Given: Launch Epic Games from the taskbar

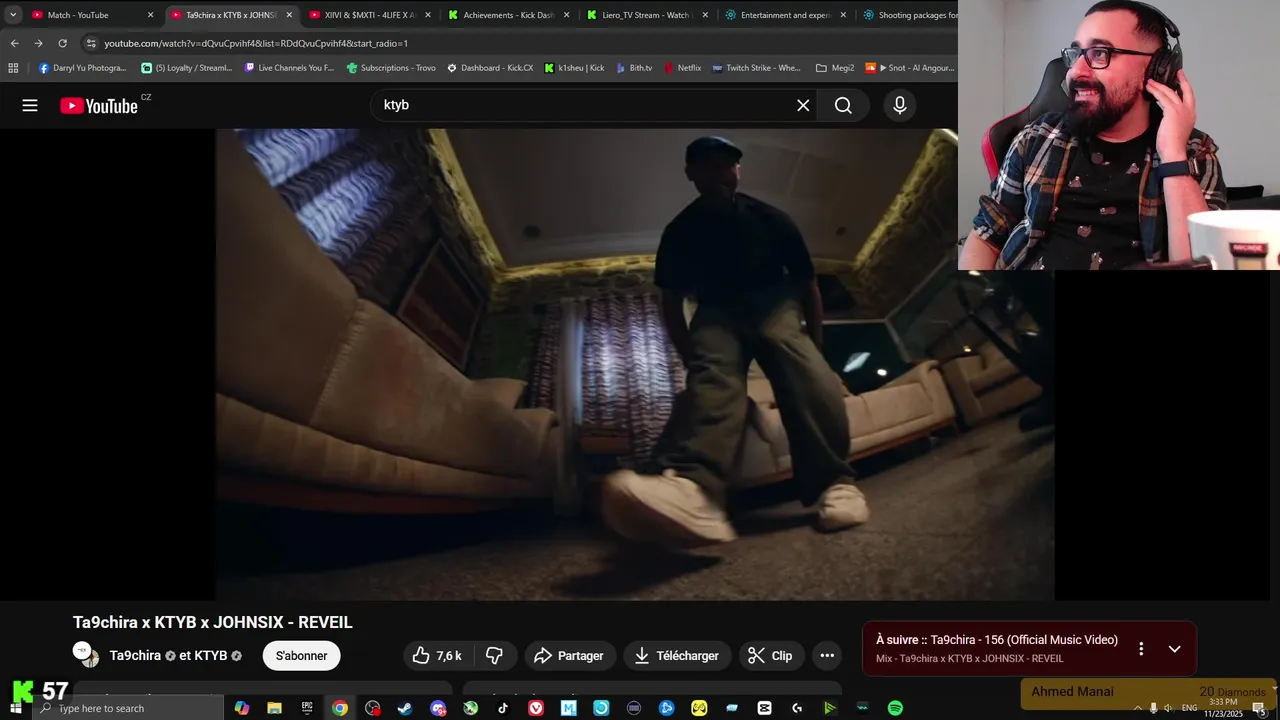Looking at the screenshot, I should tap(307, 708).
